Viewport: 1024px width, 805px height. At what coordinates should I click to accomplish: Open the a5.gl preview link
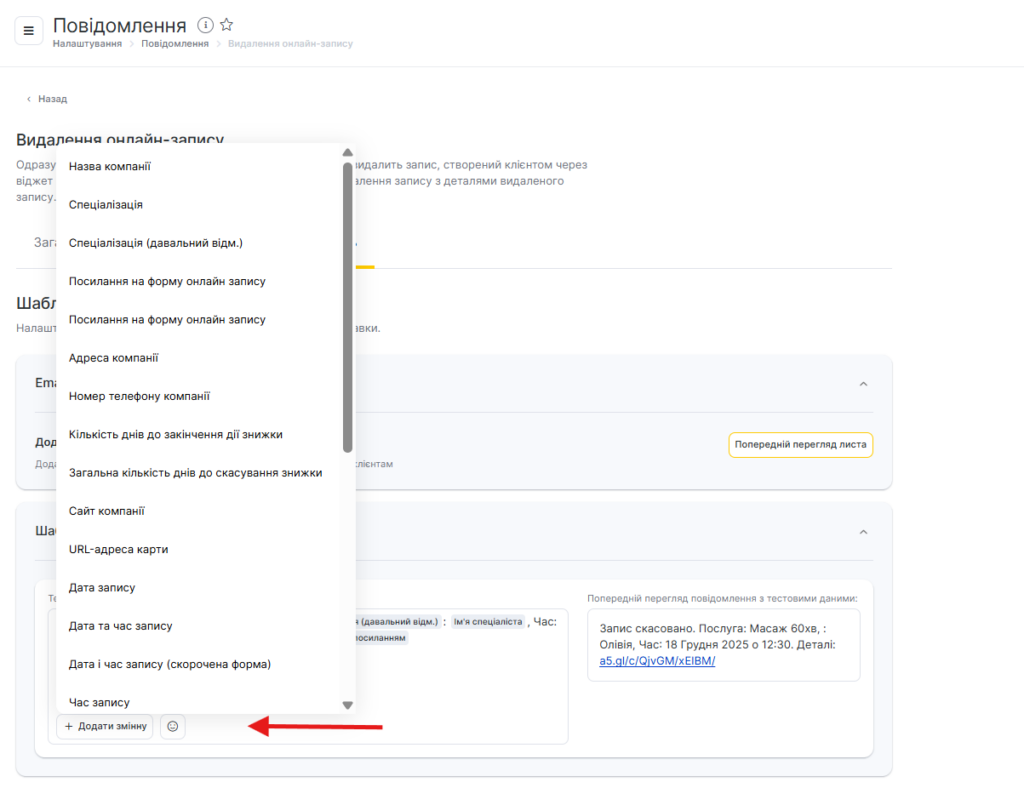pyautogui.click(x=657, y=661)
